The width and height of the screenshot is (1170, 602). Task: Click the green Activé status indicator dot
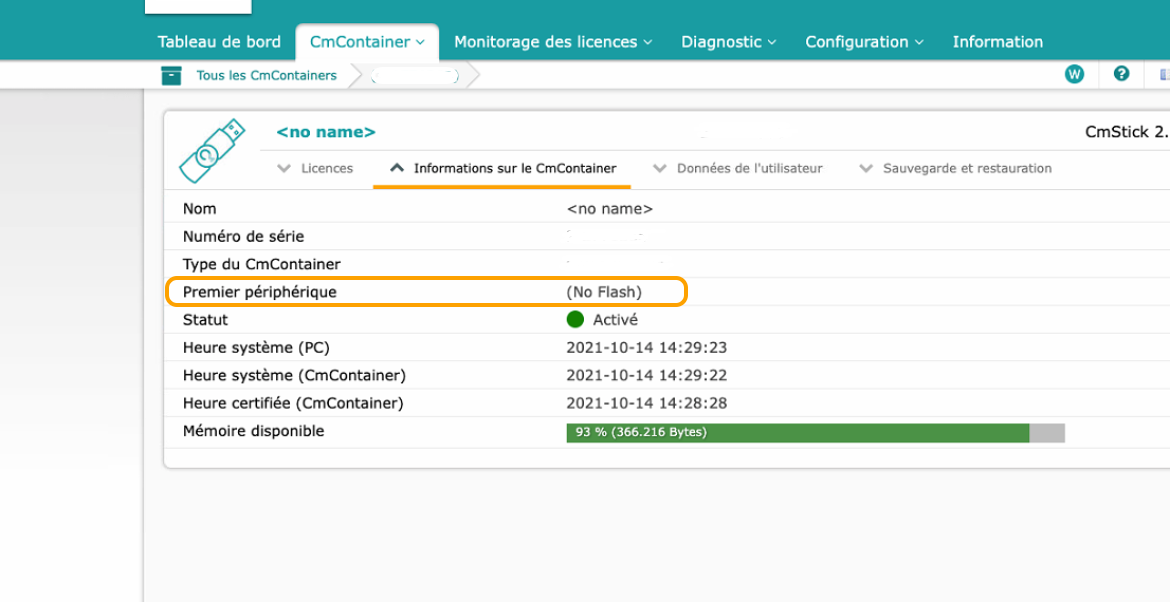point(575,320)
